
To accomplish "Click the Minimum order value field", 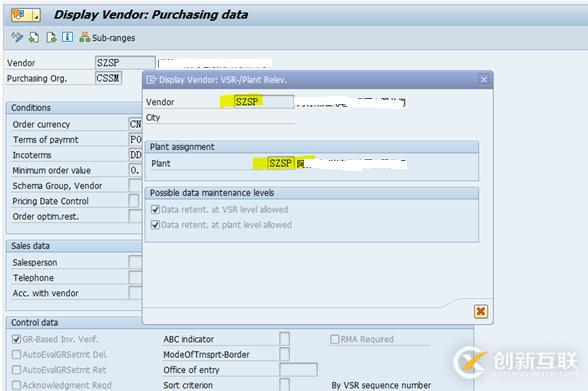I will [x=135, y=170].
